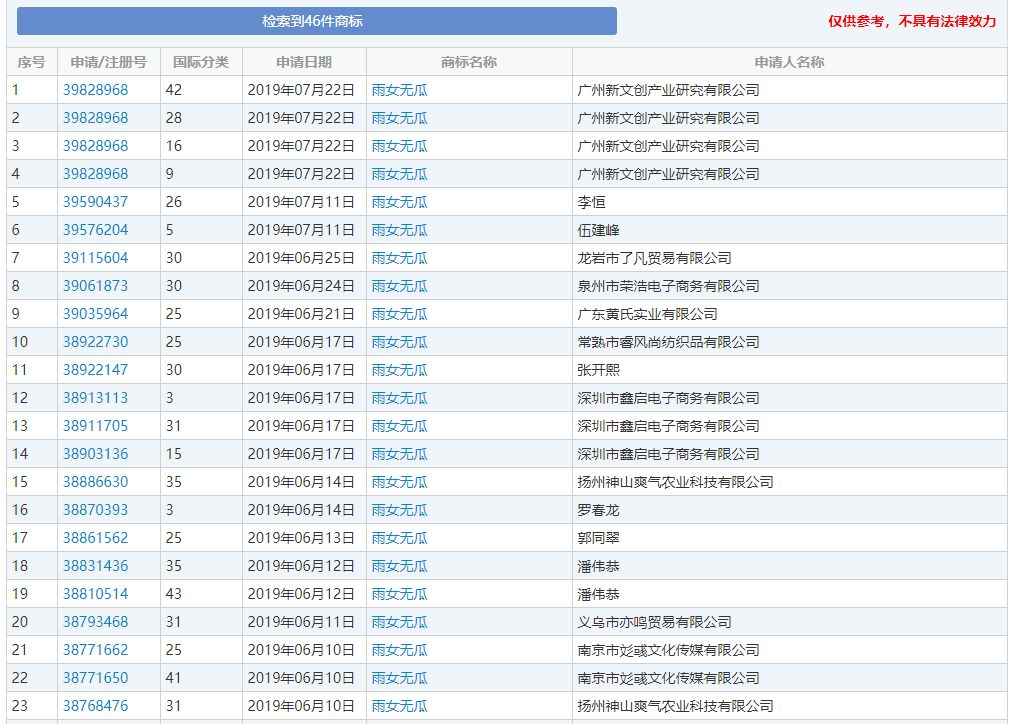This screenshot has width=1014, height=724.
Task: Click the 序号 column header
Action: click(32, 62)
